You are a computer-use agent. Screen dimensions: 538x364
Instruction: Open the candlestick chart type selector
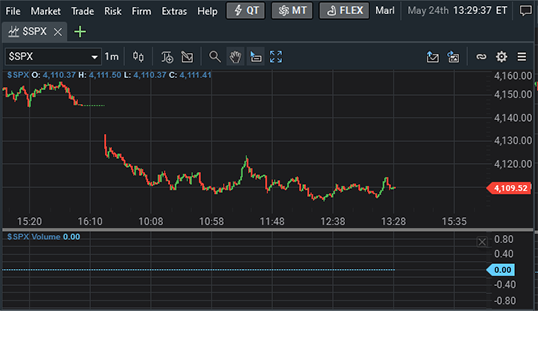(x=138, y=57)
